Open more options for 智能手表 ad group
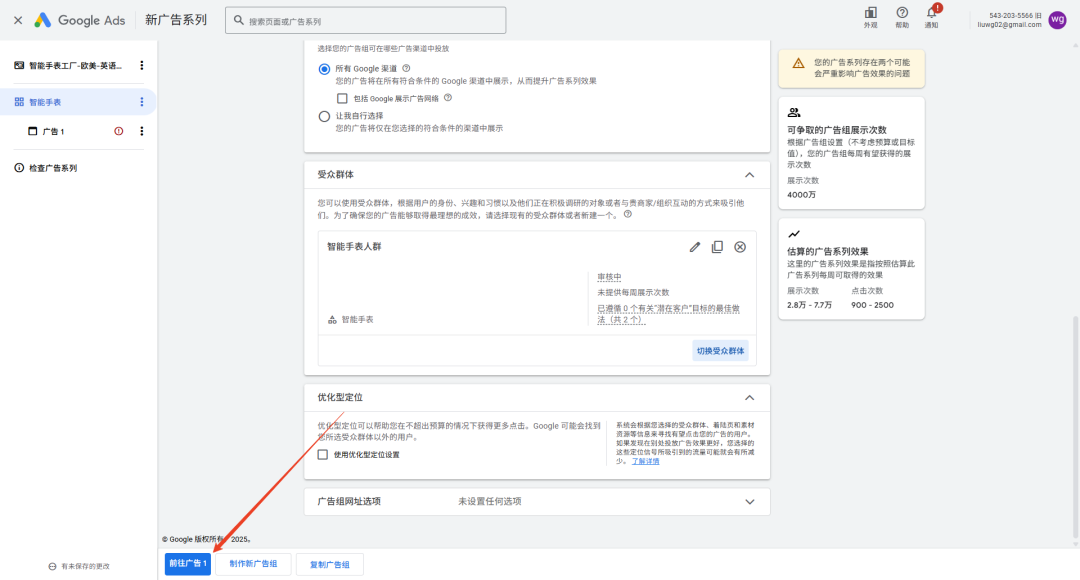Screen dimensions: 1080x580 [141, 102]
